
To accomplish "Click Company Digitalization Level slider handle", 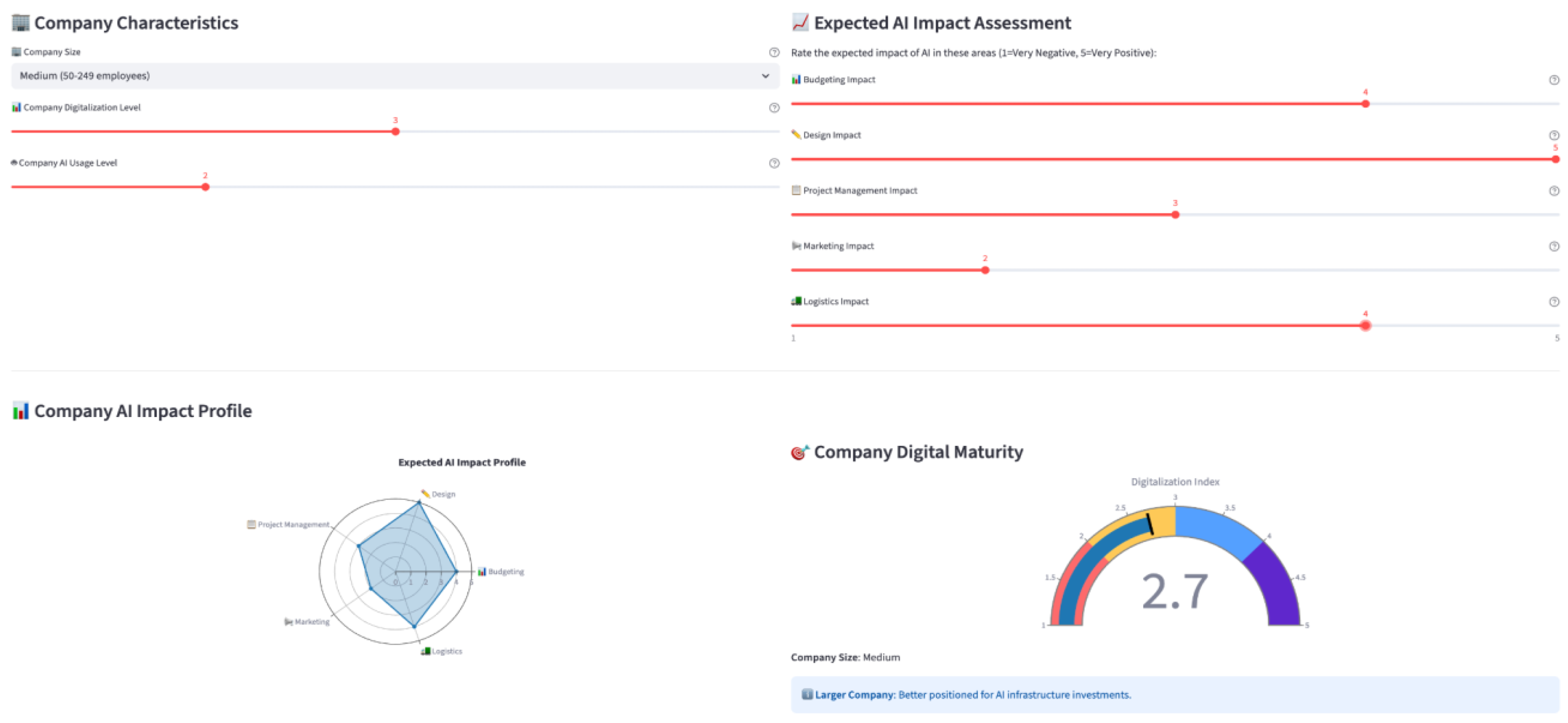I will (395, 131).
